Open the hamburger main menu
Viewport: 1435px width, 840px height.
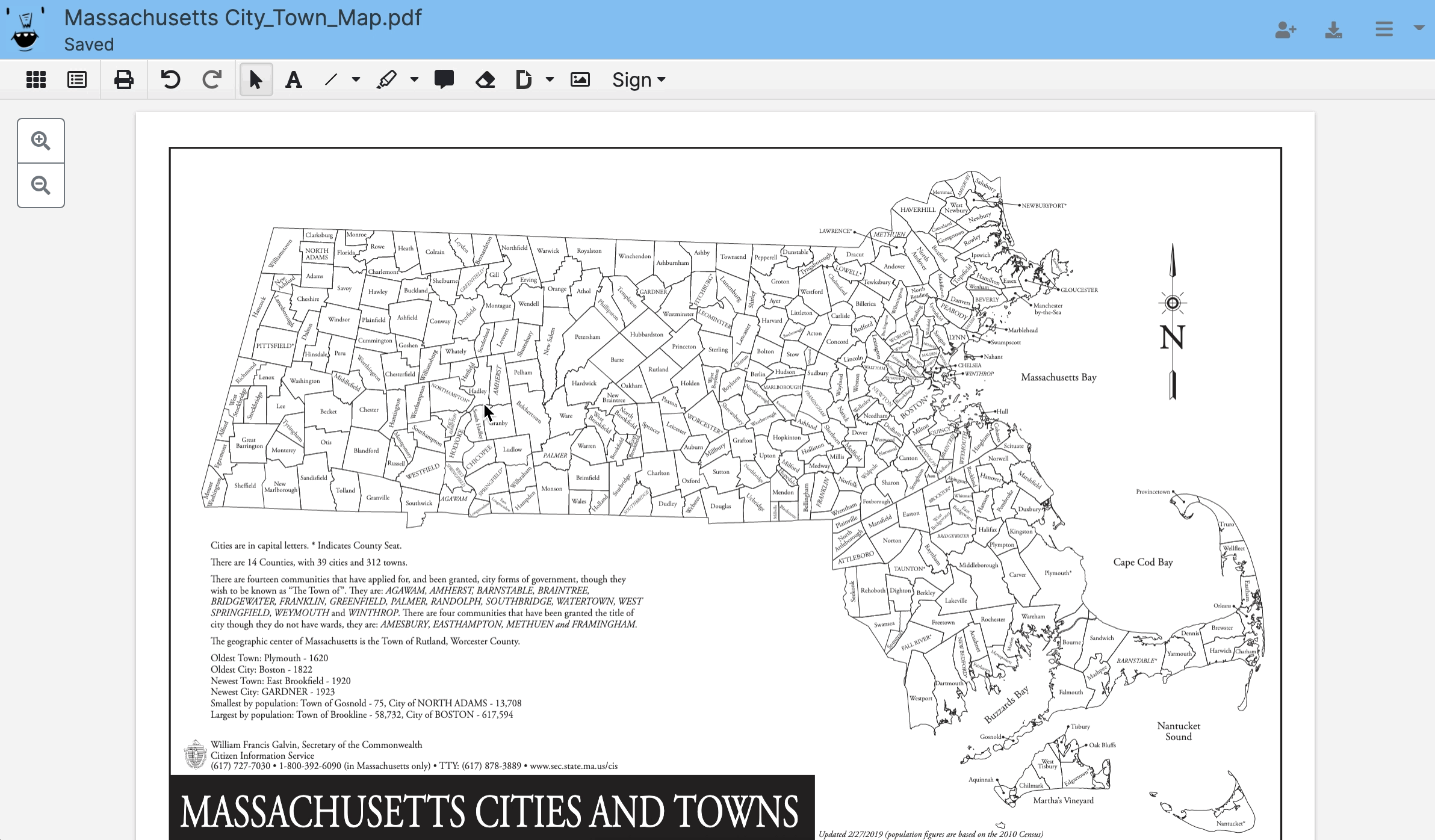[x=1384, y=29]
